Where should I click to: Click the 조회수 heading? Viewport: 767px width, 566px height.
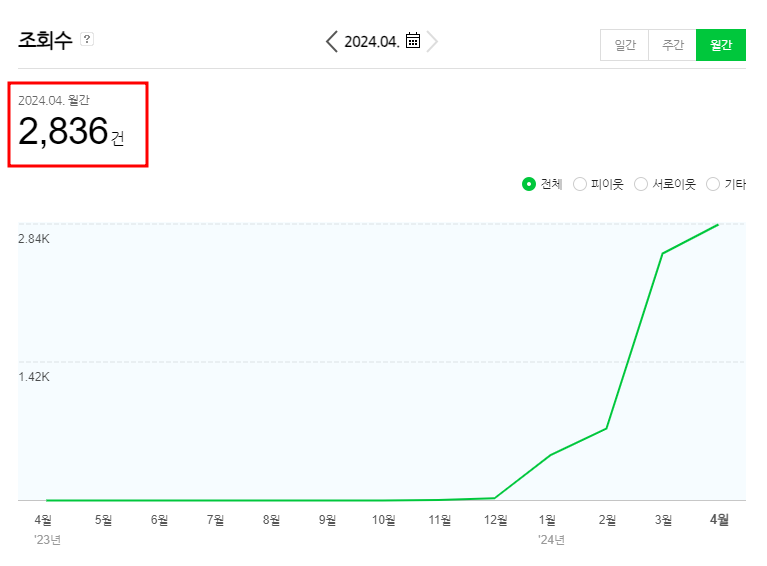[45, 40]
